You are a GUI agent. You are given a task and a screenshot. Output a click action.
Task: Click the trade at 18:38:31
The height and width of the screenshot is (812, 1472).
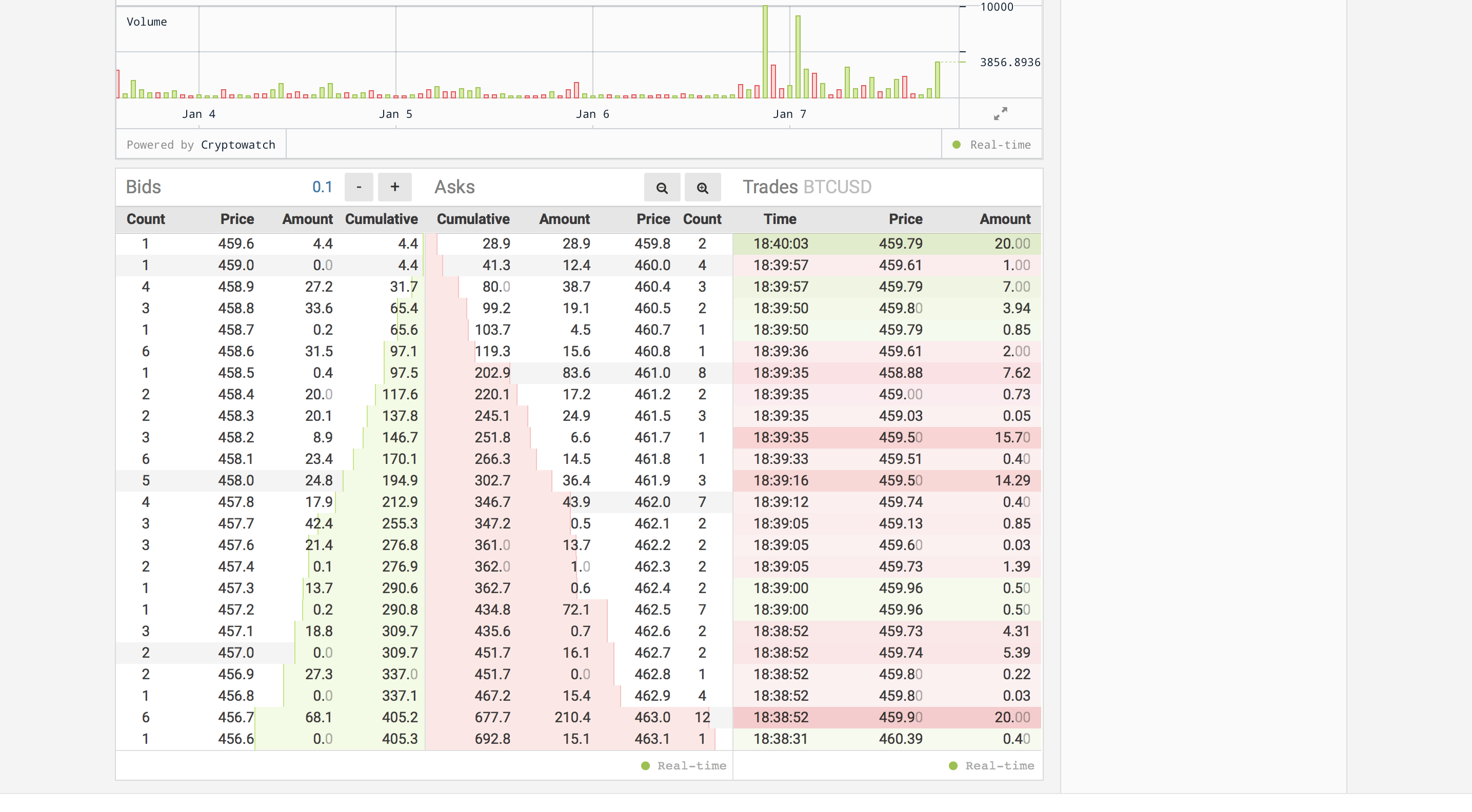click(887, 739)
